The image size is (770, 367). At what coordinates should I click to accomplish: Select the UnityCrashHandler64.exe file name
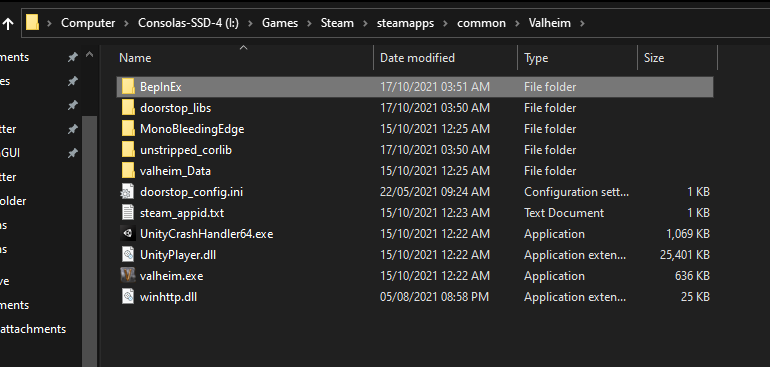coord(206,234)
